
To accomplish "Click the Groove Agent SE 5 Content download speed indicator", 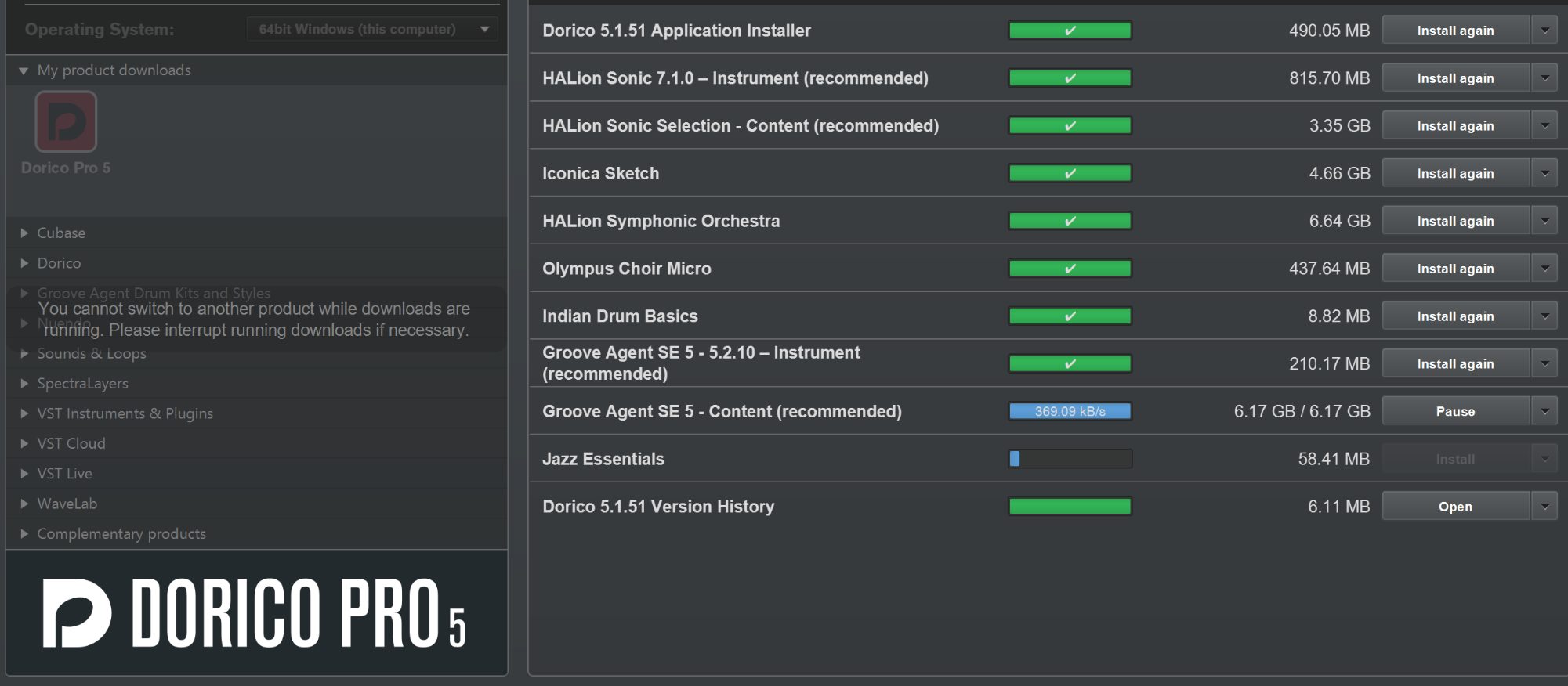I will pos(1069,410).
